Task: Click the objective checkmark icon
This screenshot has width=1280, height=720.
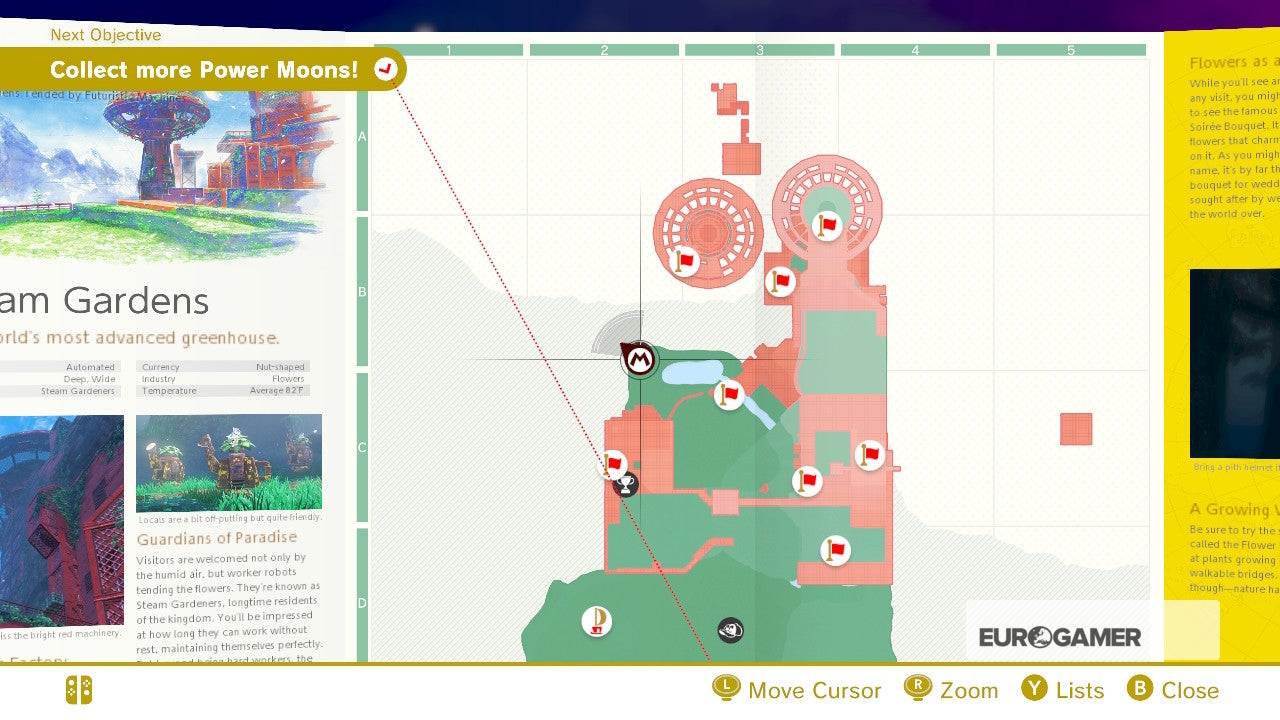Action: (385, 69)
